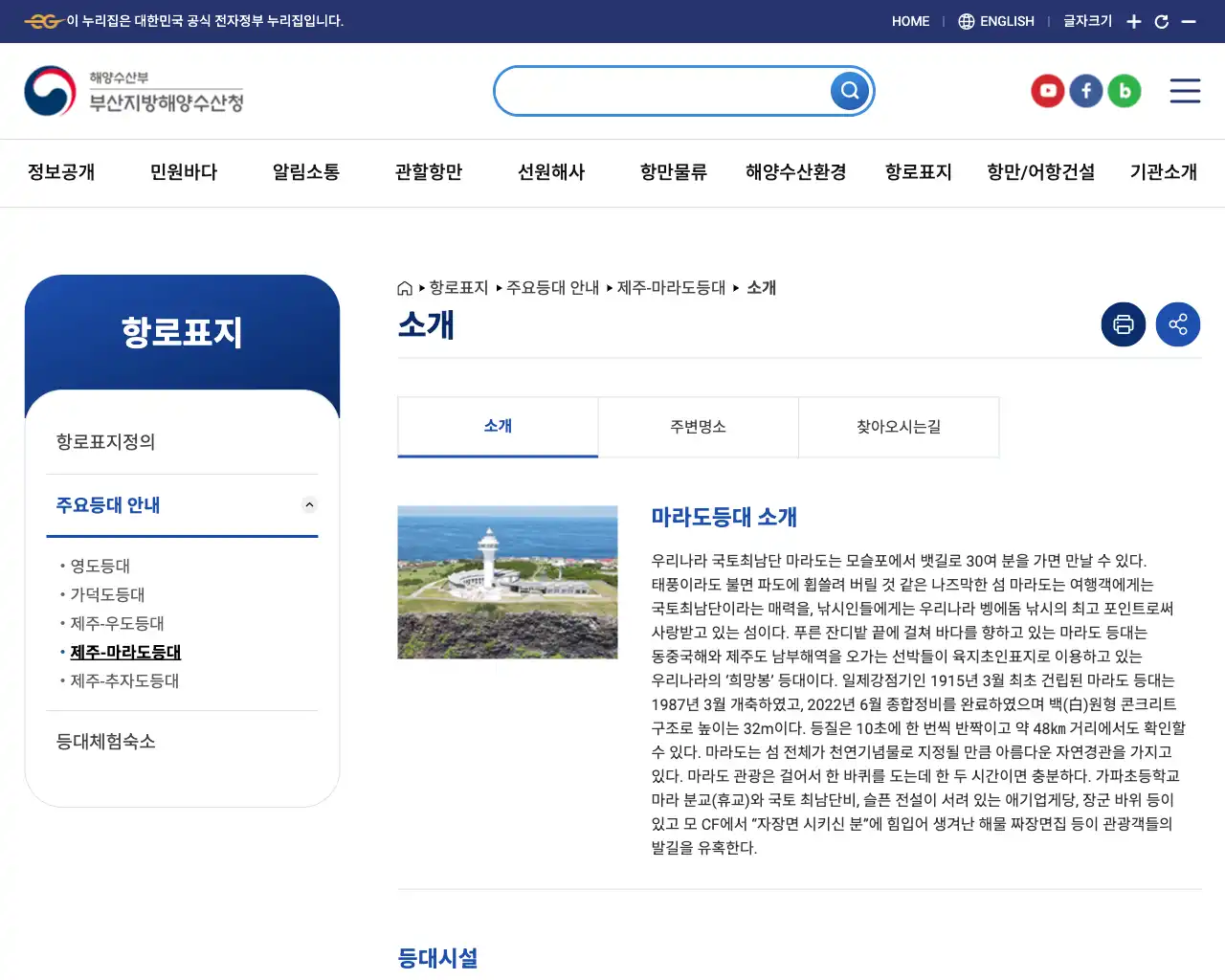Viewport: 1225px width, 980px height.
Task: Open 가덕도등대 in the sidebar
Action: (108, 594)
